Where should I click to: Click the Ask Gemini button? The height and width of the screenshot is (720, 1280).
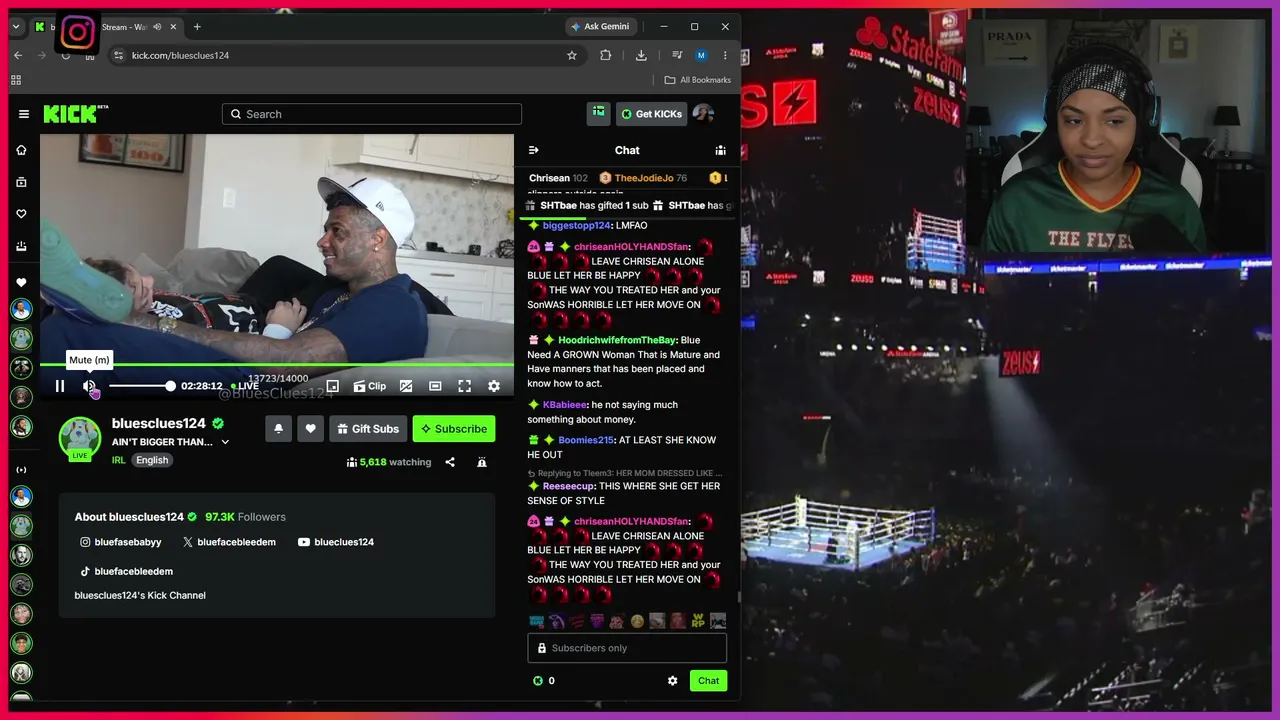pos(599,27)
